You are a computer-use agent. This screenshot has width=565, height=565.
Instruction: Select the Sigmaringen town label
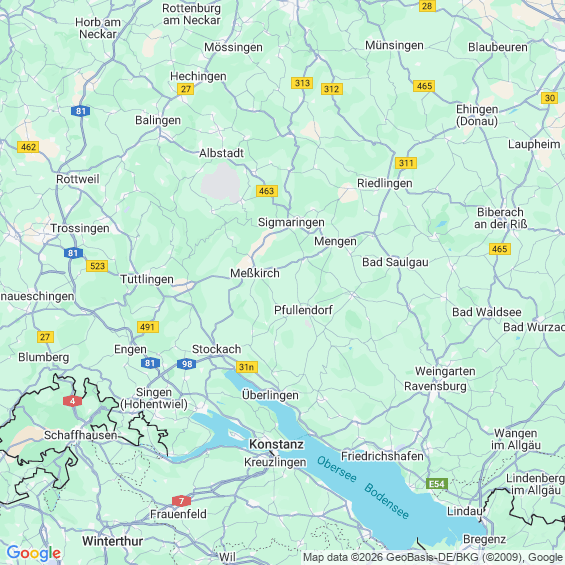[291, 223]
